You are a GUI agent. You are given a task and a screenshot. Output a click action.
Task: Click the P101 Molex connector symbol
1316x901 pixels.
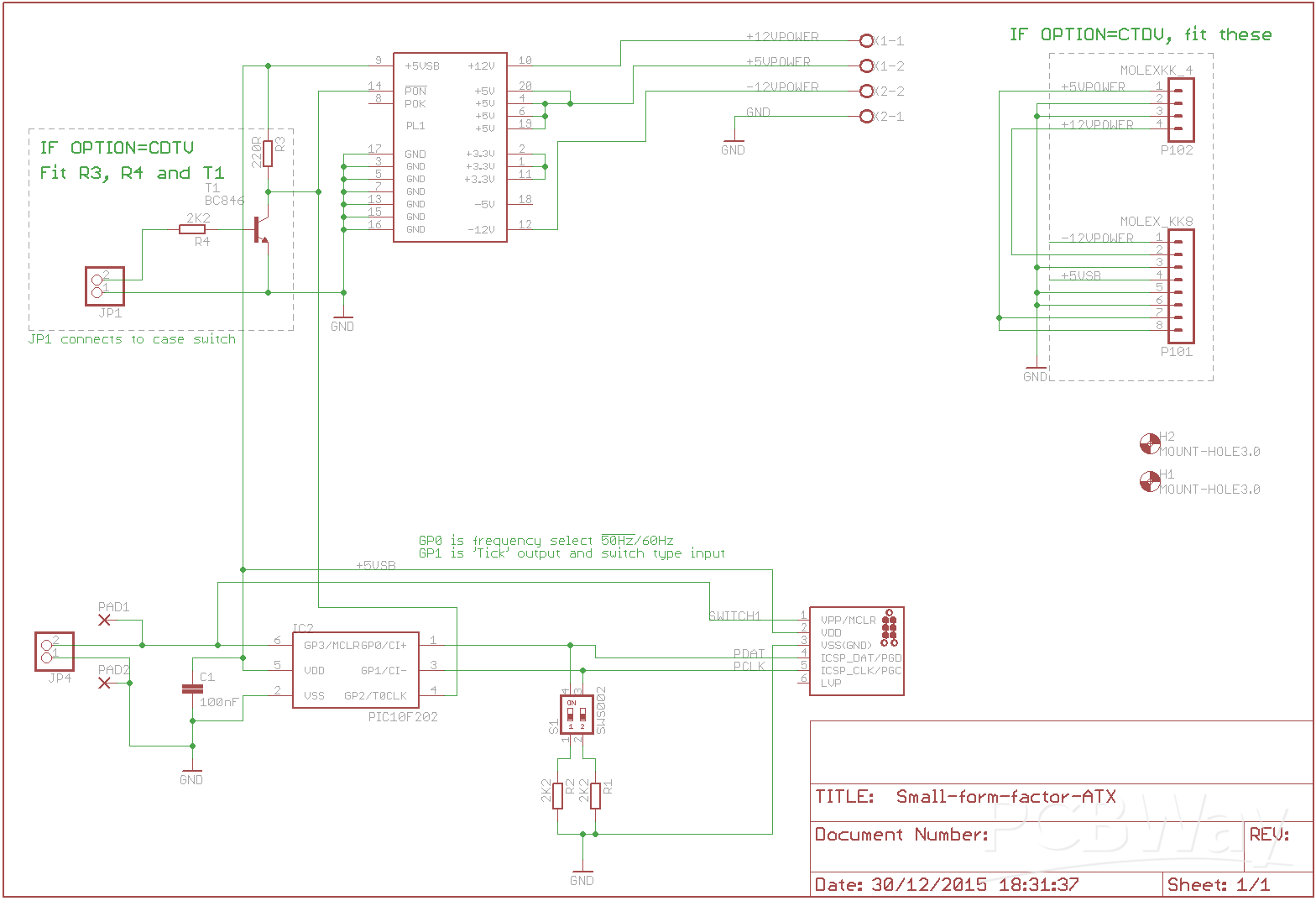coord(1181,286)
